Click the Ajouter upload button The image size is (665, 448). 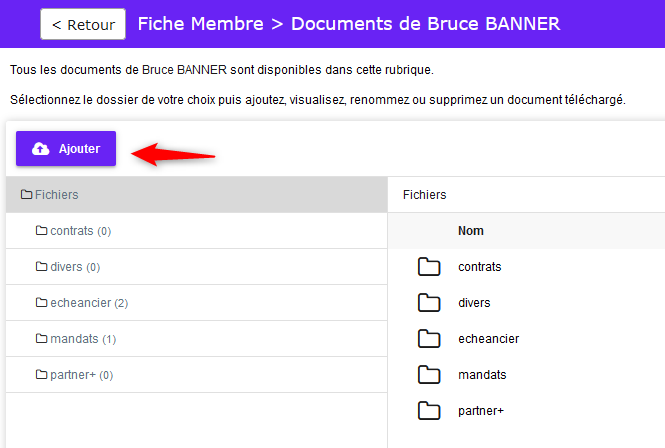[66, 148]
